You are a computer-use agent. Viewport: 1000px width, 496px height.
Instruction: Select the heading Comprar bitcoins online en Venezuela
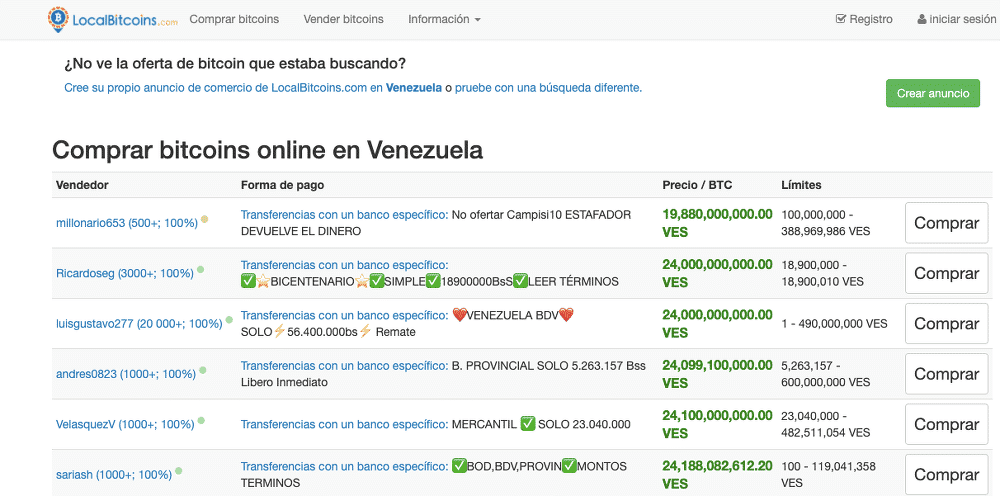click(267, 150)
